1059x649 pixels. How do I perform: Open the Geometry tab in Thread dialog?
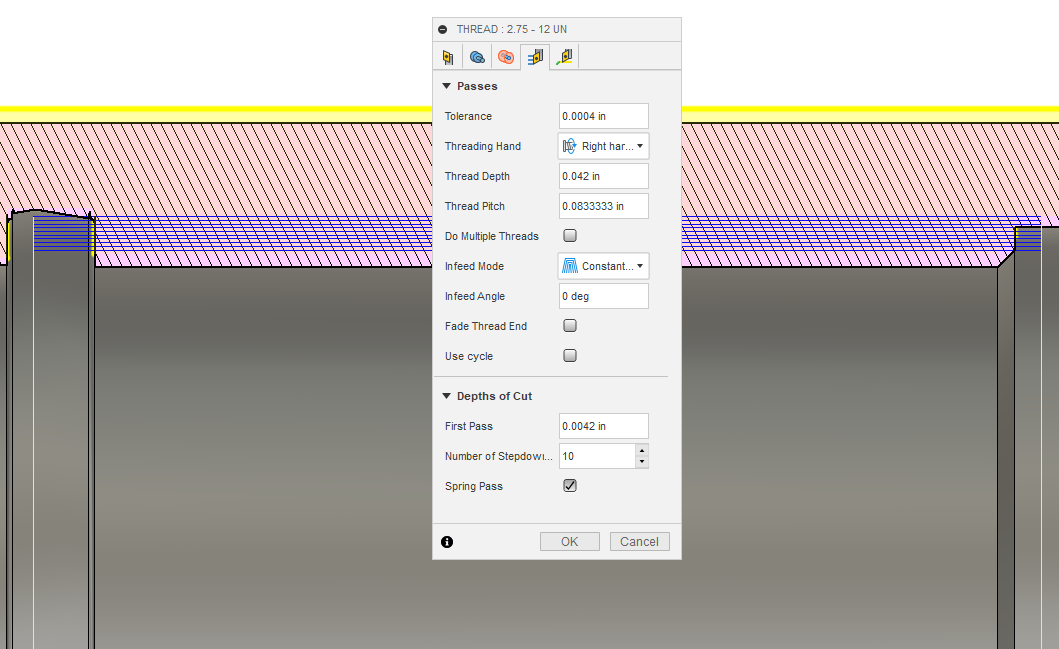(477, 57)
